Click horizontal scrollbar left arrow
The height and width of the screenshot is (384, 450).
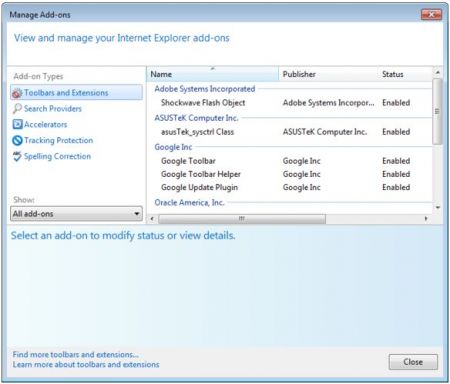pos(152,219)
